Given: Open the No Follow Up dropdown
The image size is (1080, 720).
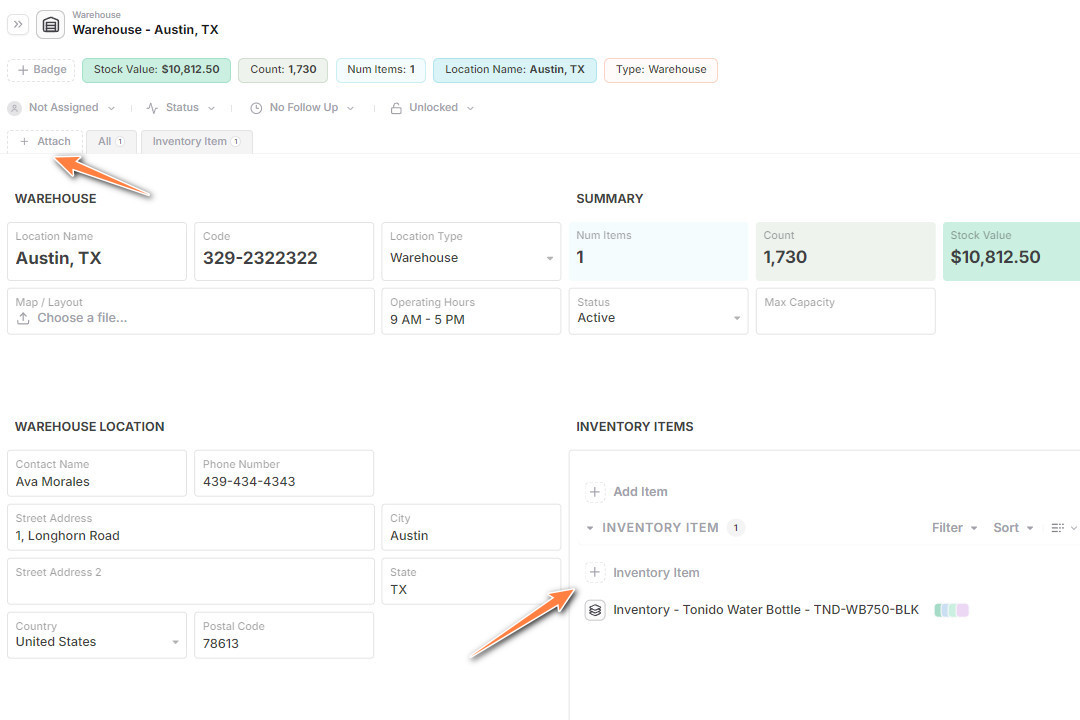Looking at the screenshot, I should [x=302, y=107].
